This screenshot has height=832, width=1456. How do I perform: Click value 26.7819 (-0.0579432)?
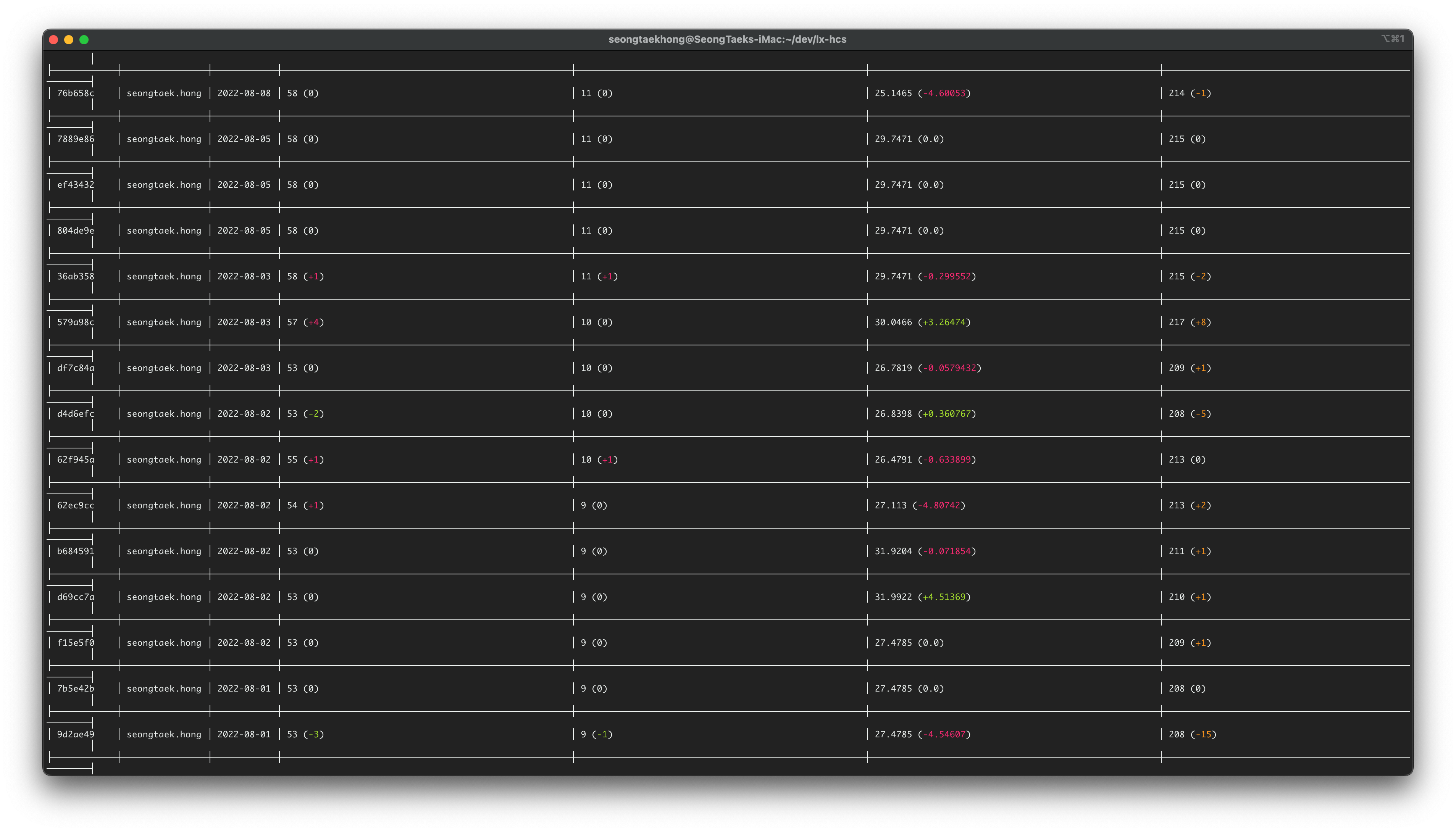click(x=928, y=368)
